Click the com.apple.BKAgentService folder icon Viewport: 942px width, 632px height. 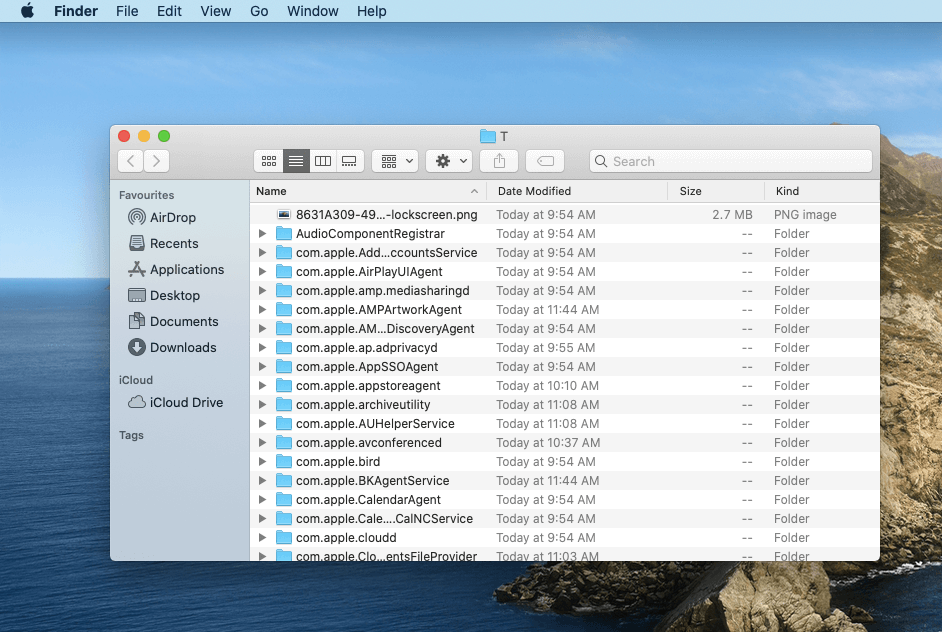tap(284, 481)
